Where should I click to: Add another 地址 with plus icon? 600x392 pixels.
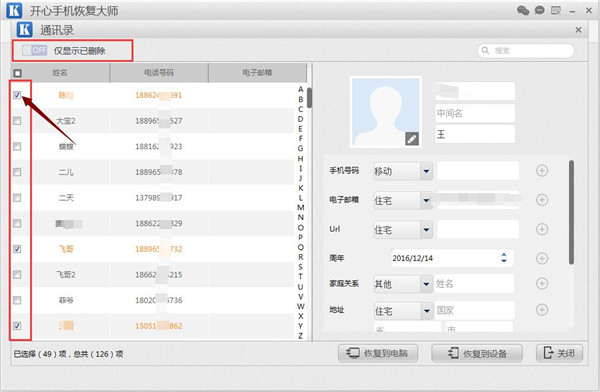click(x=542, y=310)
